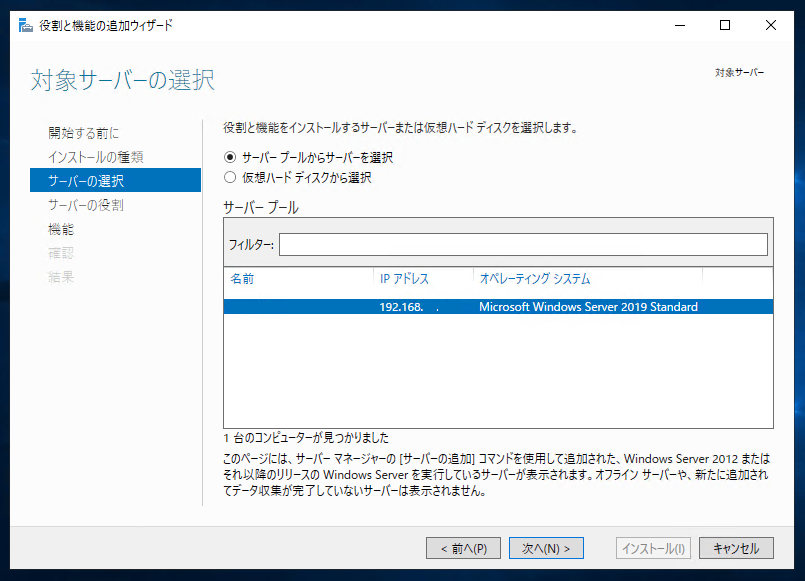This screenshot has height=581, width=805.
Task: Go to インストールの種類 step
Action: pos(96,157)
